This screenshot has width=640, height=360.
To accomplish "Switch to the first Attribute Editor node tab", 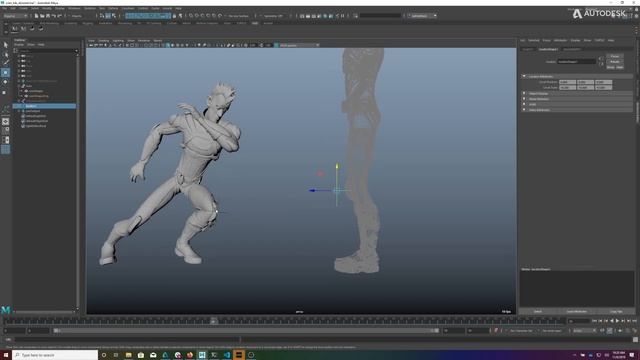I will tap(528, 49).
